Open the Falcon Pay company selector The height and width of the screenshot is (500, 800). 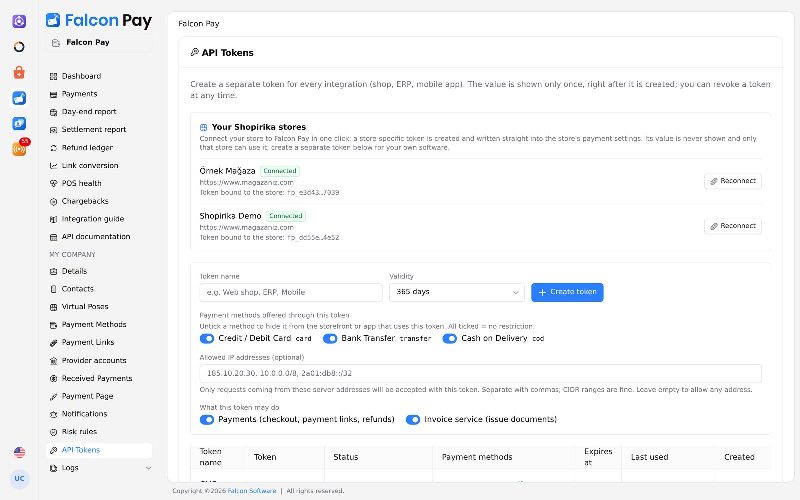coord(99,43)
